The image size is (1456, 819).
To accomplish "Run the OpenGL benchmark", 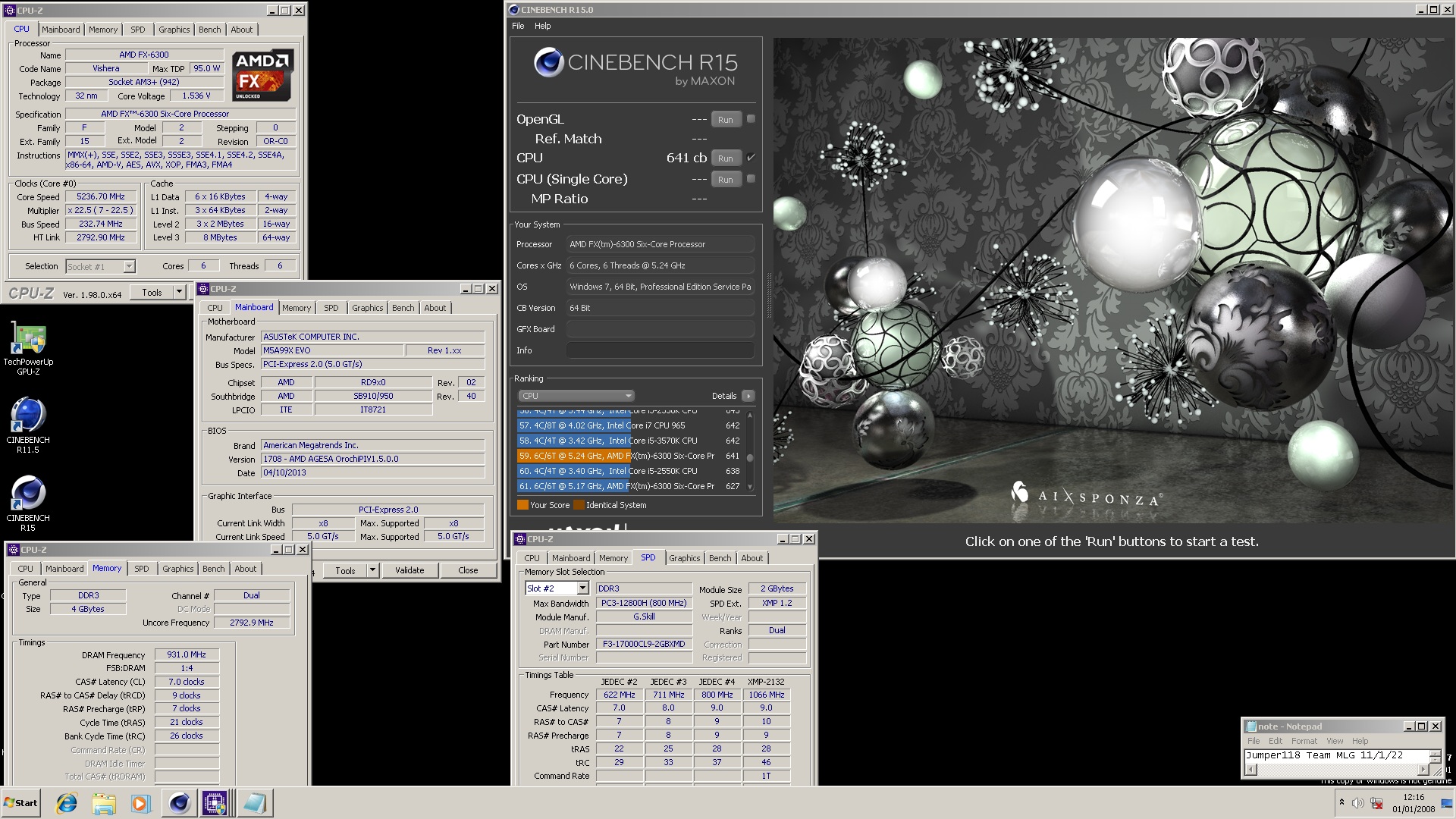I will (726, 120).
